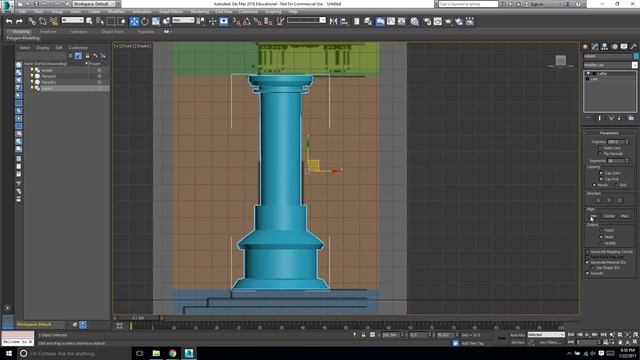Enable Generate Mapping Coords checkbox
The height and width of the screenshot is (360, 640).
587,252
